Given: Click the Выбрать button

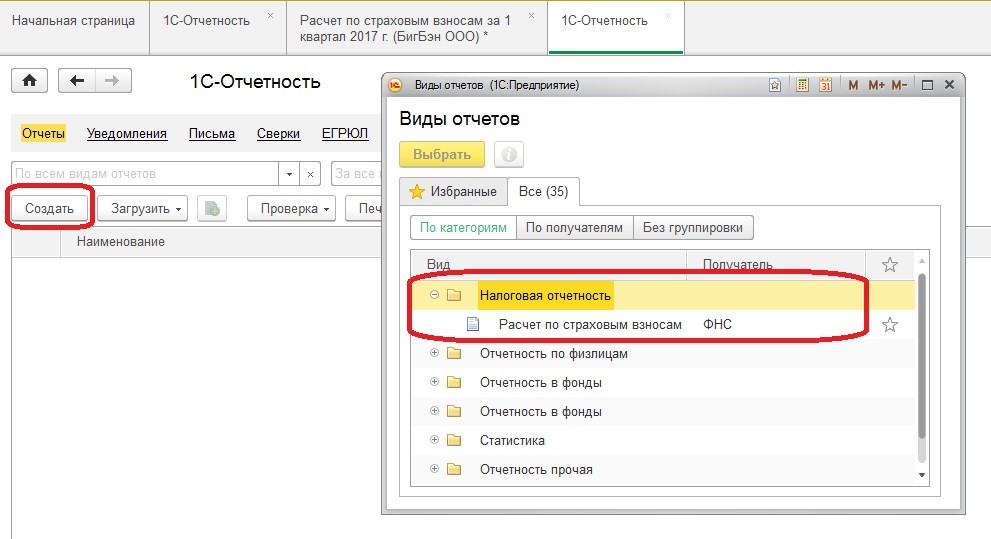Looking at the screenshot, I should 442,154.
